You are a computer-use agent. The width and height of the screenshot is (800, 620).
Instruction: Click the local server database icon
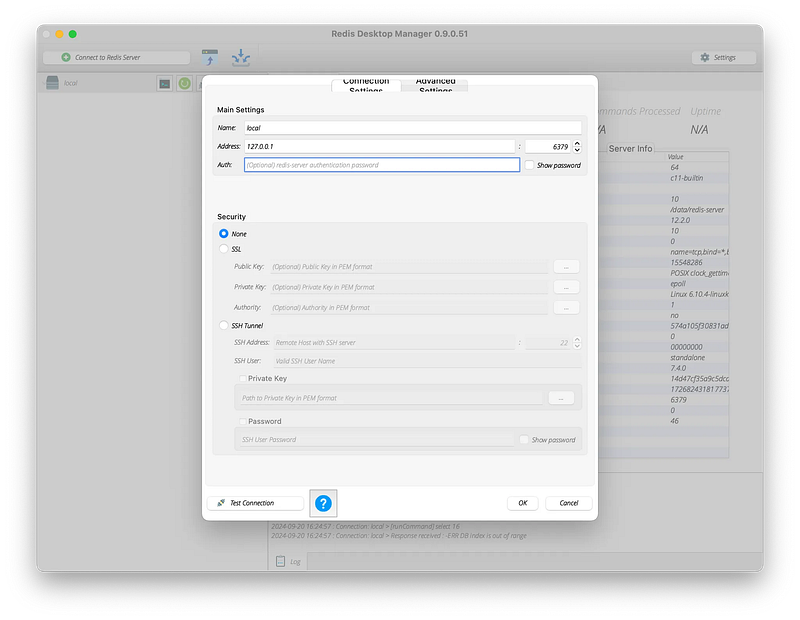tap(53, 83)
